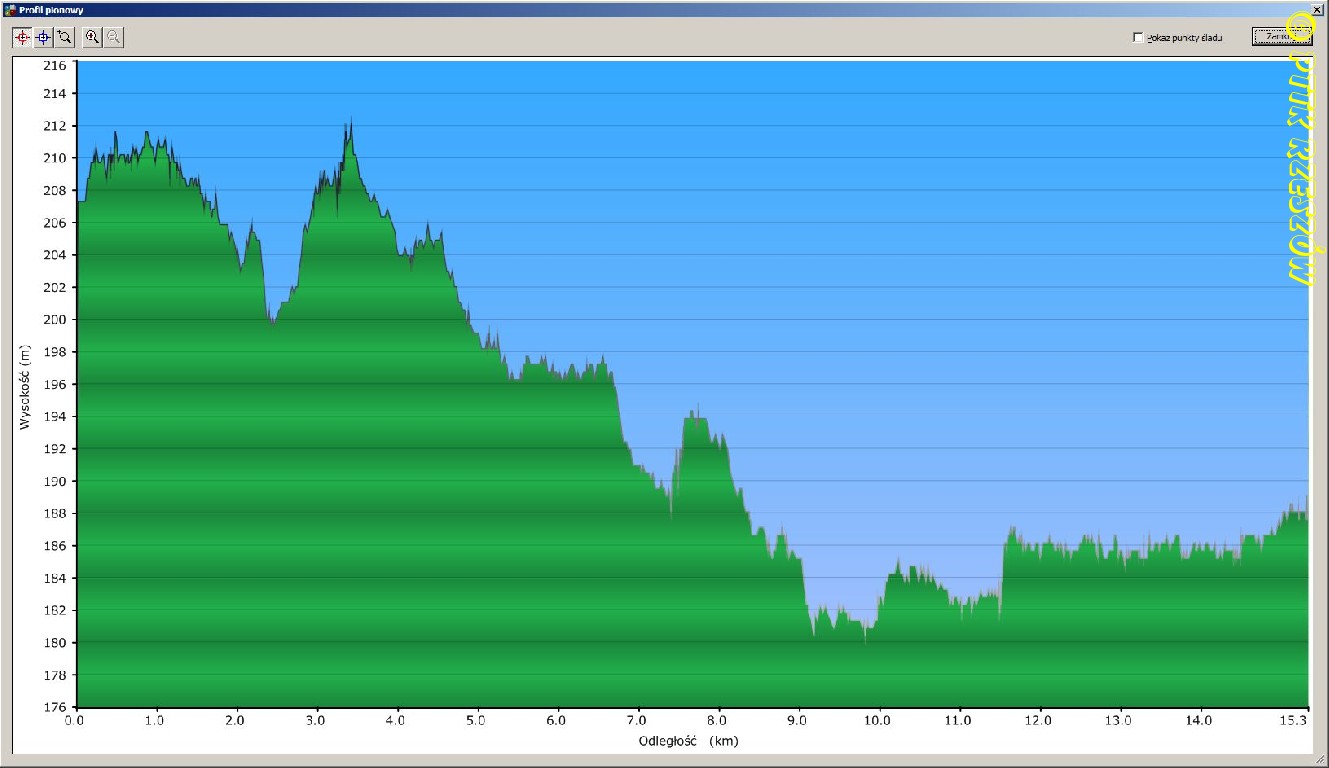Close the Profil pionowy window with X
Screen dimensions: 1329x768
(1316, 9)
